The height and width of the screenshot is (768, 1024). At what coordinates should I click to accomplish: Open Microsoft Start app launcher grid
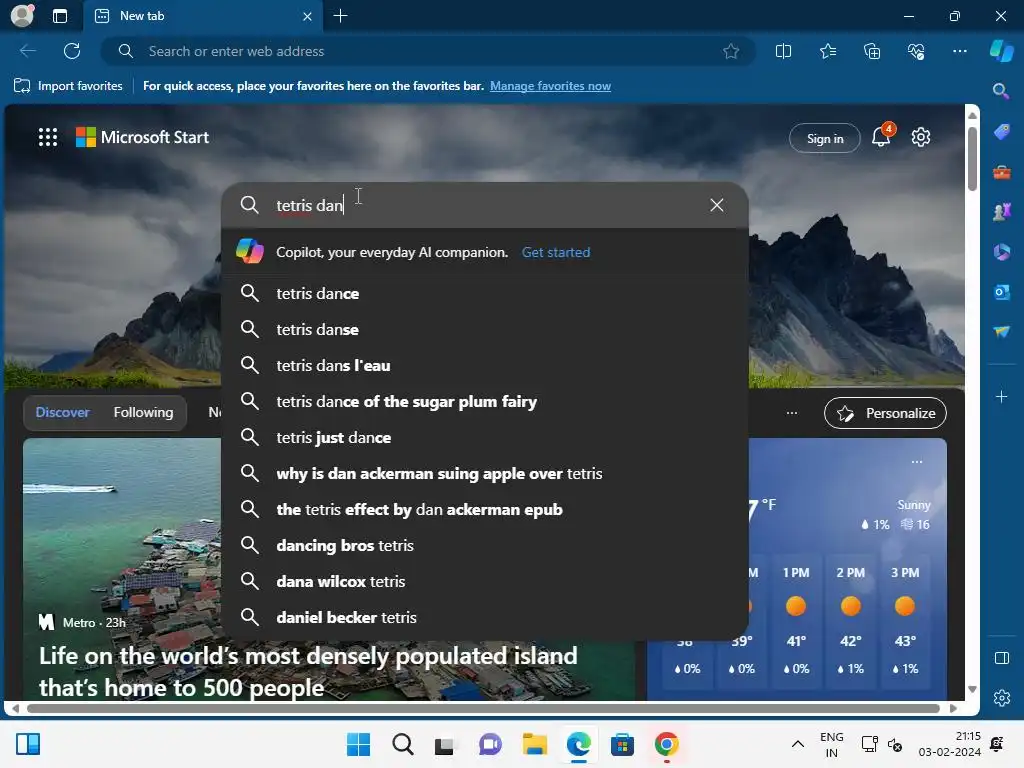(48, 137)
